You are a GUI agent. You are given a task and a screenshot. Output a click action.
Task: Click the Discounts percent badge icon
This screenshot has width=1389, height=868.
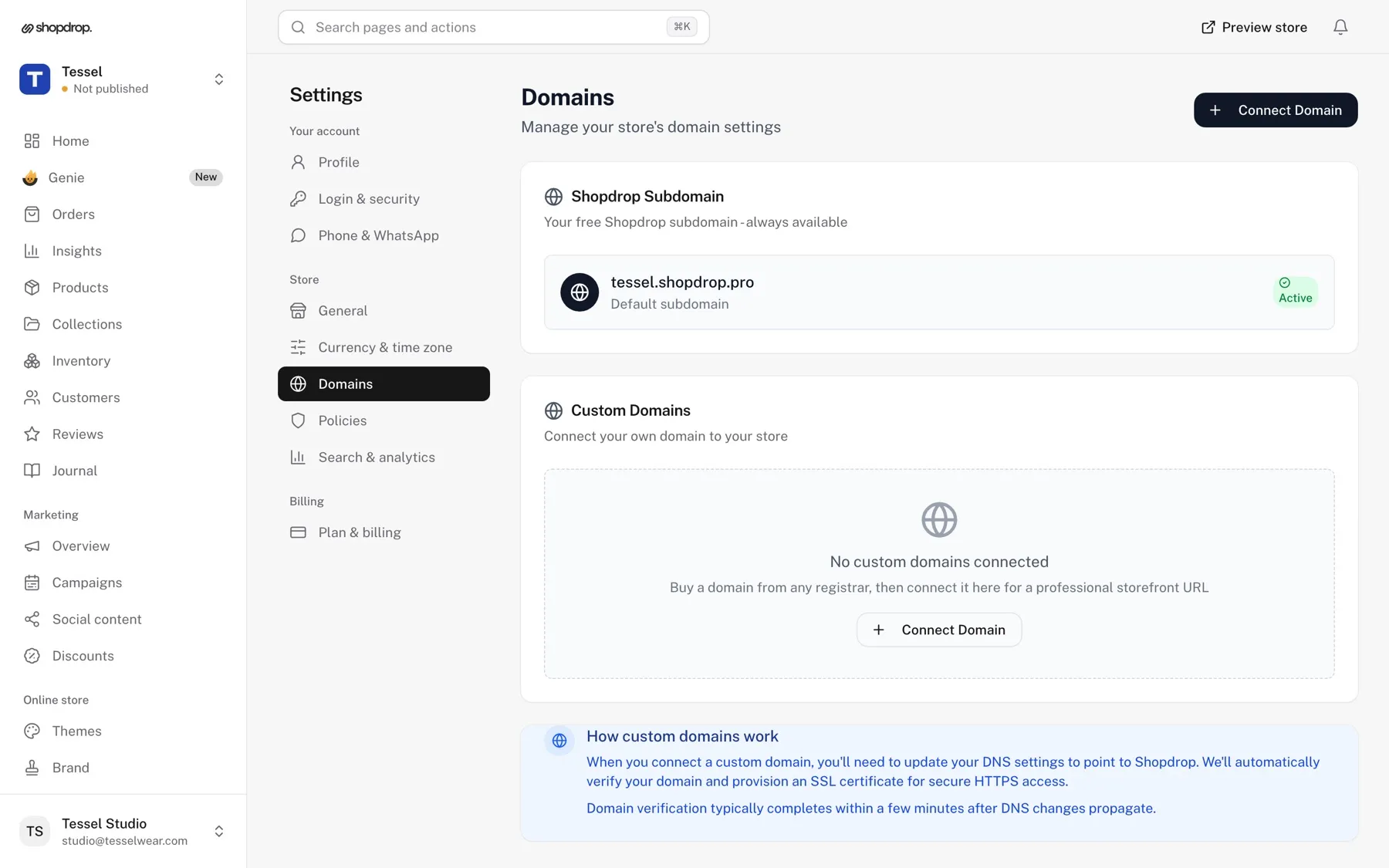click(32, 656)
